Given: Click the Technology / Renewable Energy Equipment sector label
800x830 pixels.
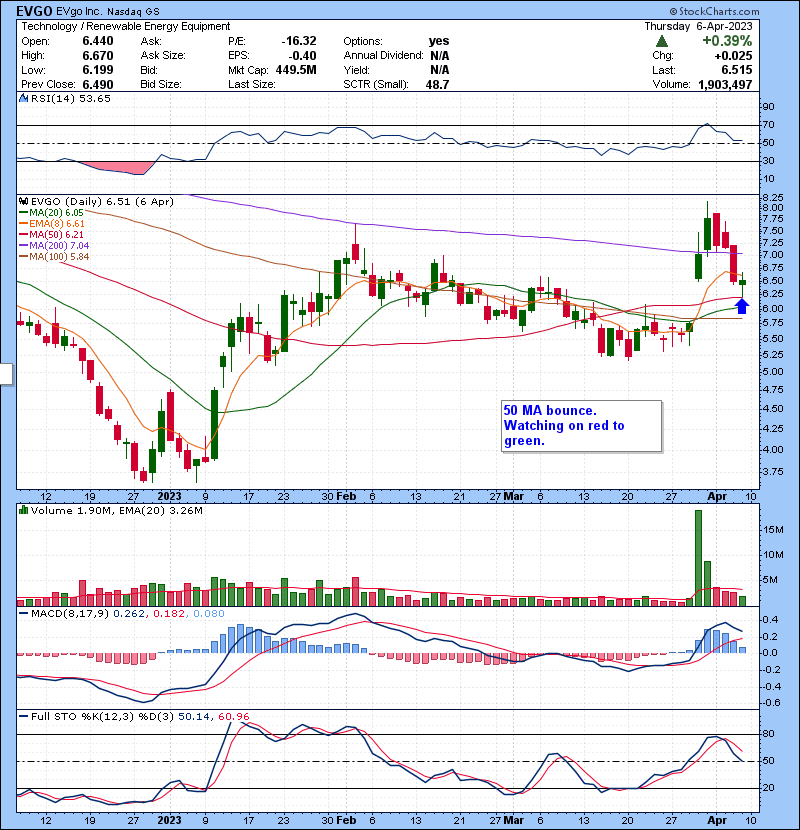Looking at the screenshot, I should (x=126, y=26).
